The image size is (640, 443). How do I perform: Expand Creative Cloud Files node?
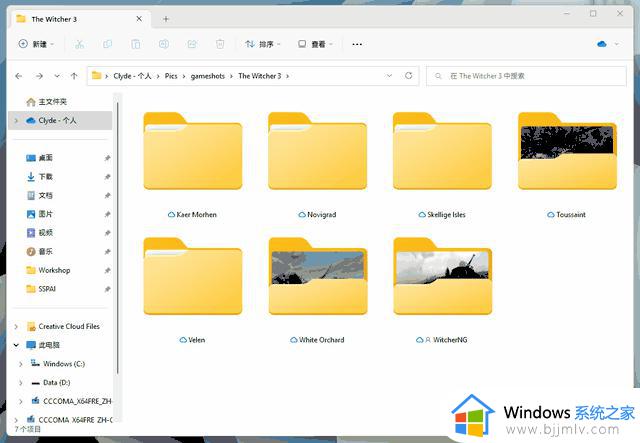(x=16, y=327)
